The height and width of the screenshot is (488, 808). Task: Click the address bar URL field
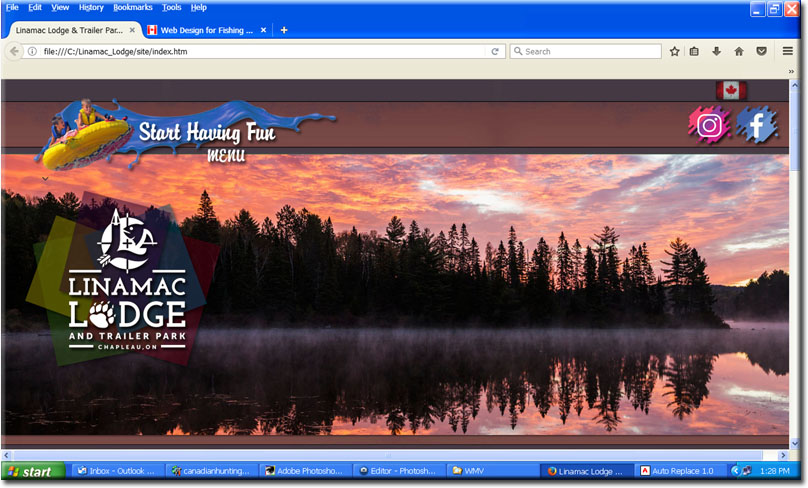(263, 51)
